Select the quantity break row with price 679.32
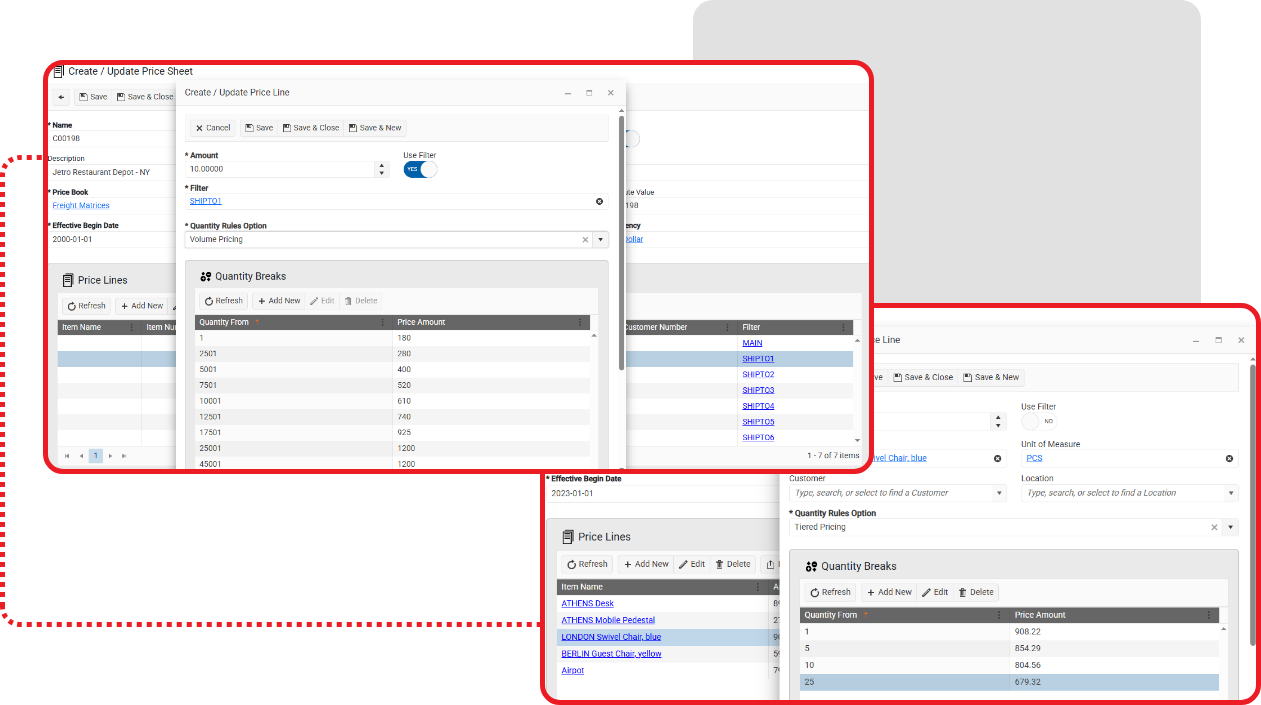Screen dimensions: 1261x705 [1009, 682]
